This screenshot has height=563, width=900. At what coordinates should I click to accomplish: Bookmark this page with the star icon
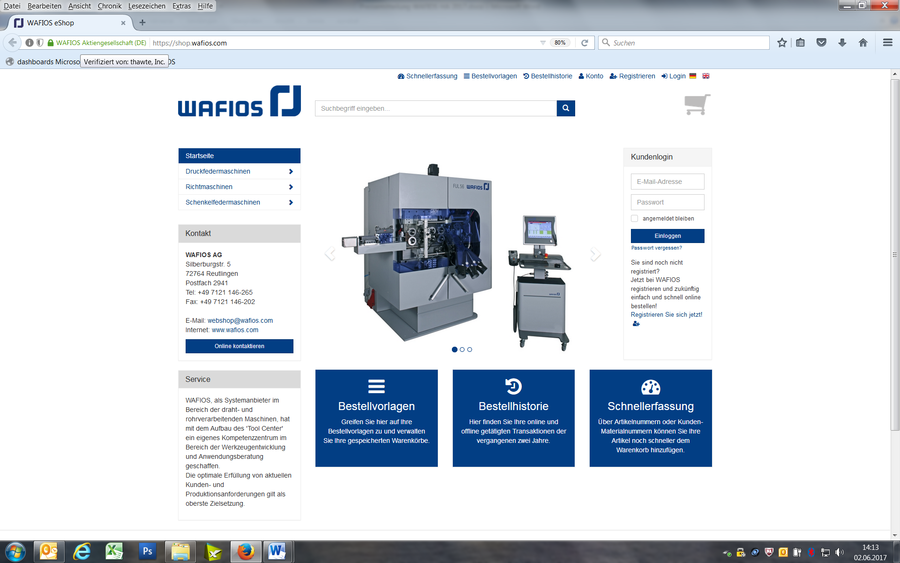pyautogui.click(x=782, y=42)
